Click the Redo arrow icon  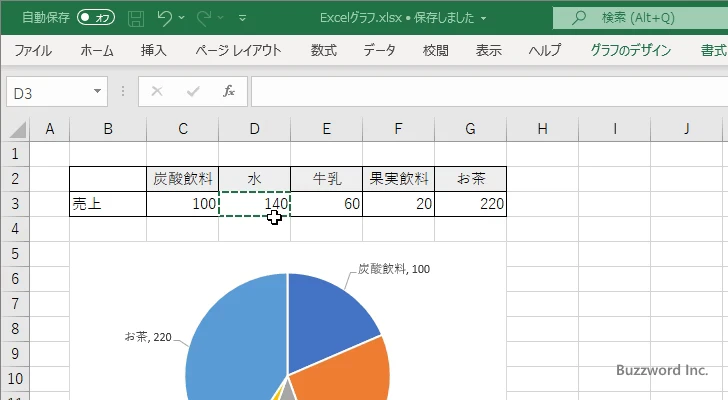(x=203, y=18)
